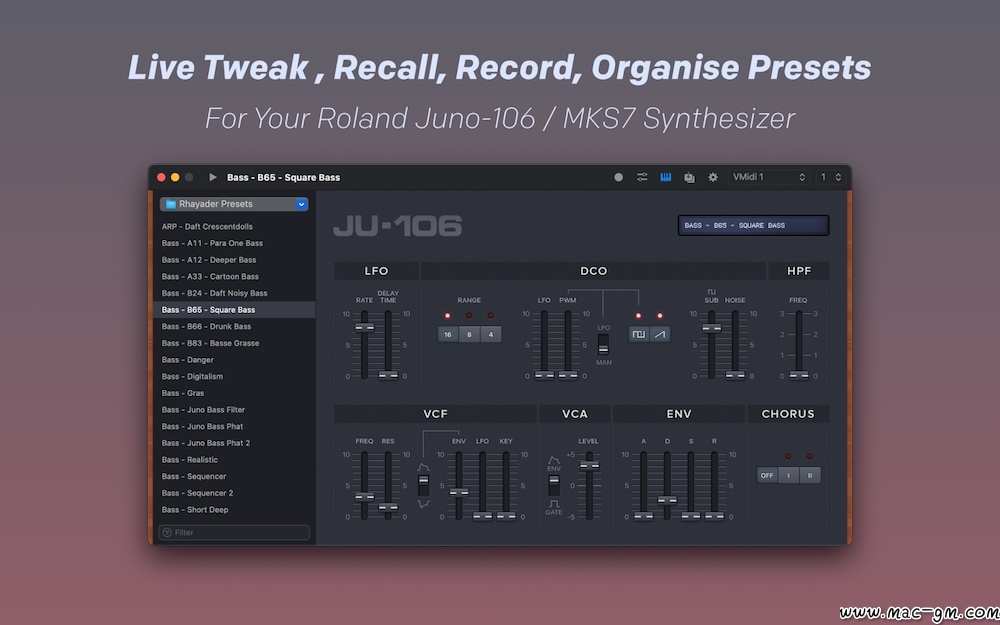Click the VCF RES slider handle
Screen dimensions: 1000x625
[388, 508]
